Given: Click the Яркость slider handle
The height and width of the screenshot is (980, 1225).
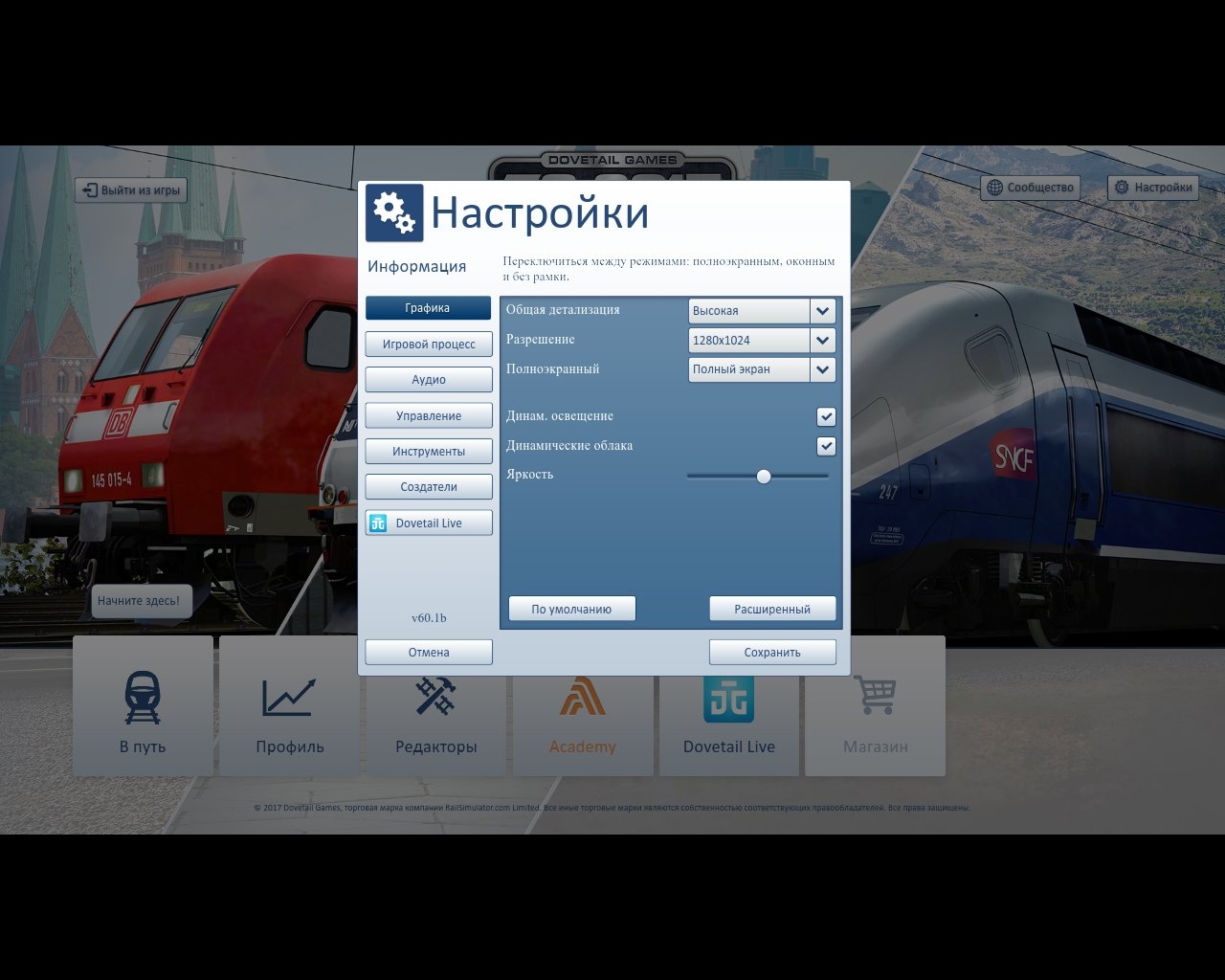Looking at the screenshot, I should click(x=763, y=476).
